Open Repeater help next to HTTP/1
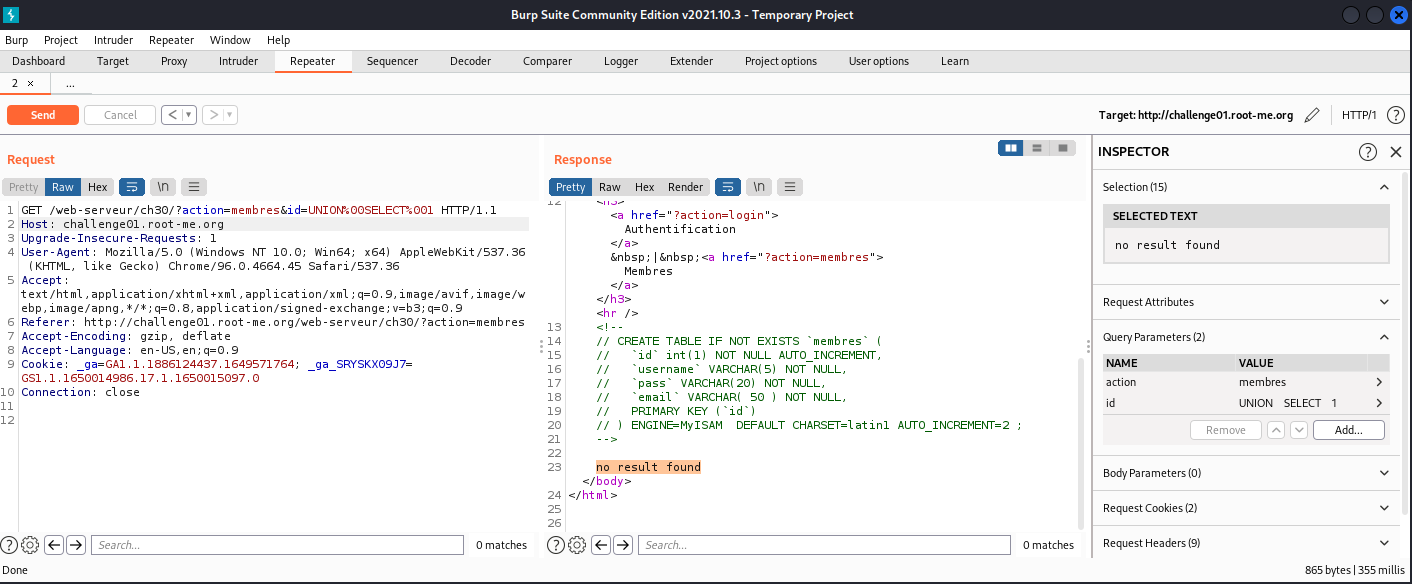This screenshot has width=1412, height=584. [1396, 115]
